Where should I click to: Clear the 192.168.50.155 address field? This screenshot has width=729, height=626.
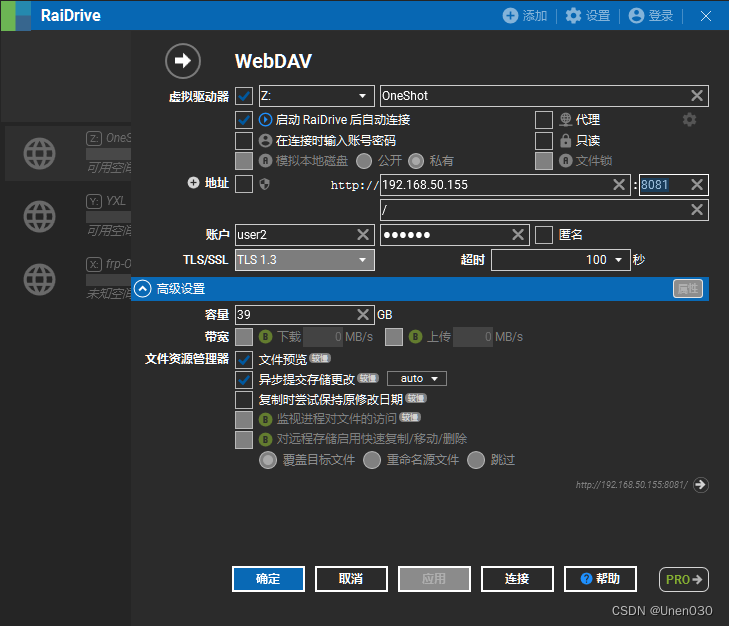618,185
